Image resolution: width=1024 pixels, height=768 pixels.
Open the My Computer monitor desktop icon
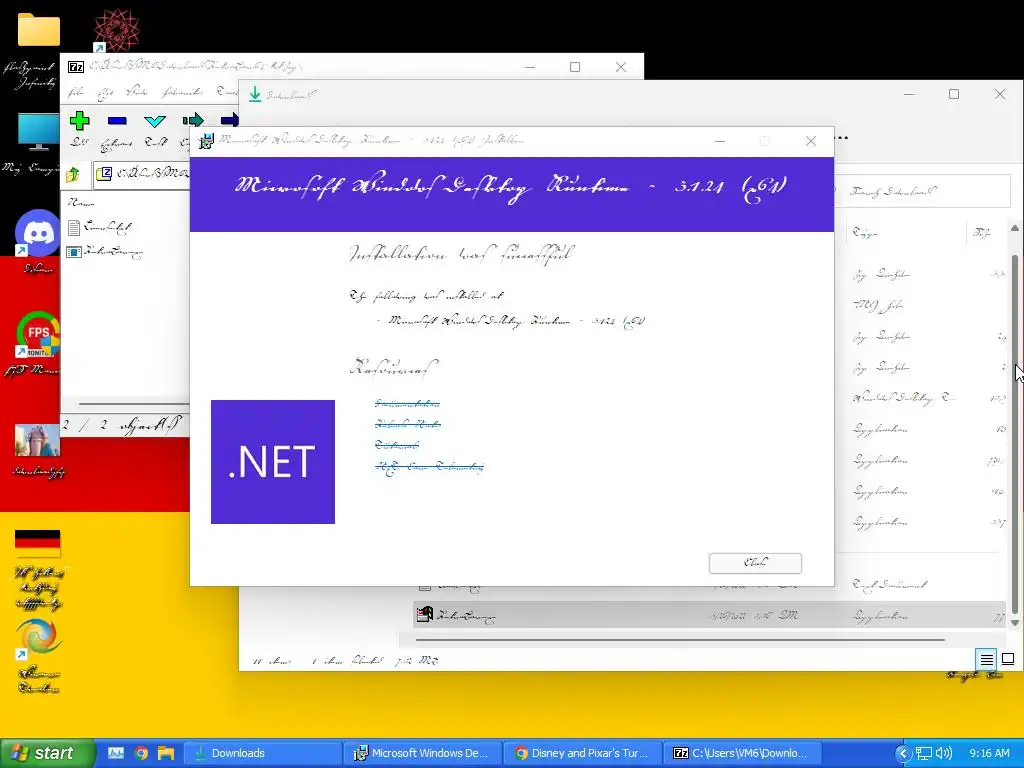tap(39, 132)
